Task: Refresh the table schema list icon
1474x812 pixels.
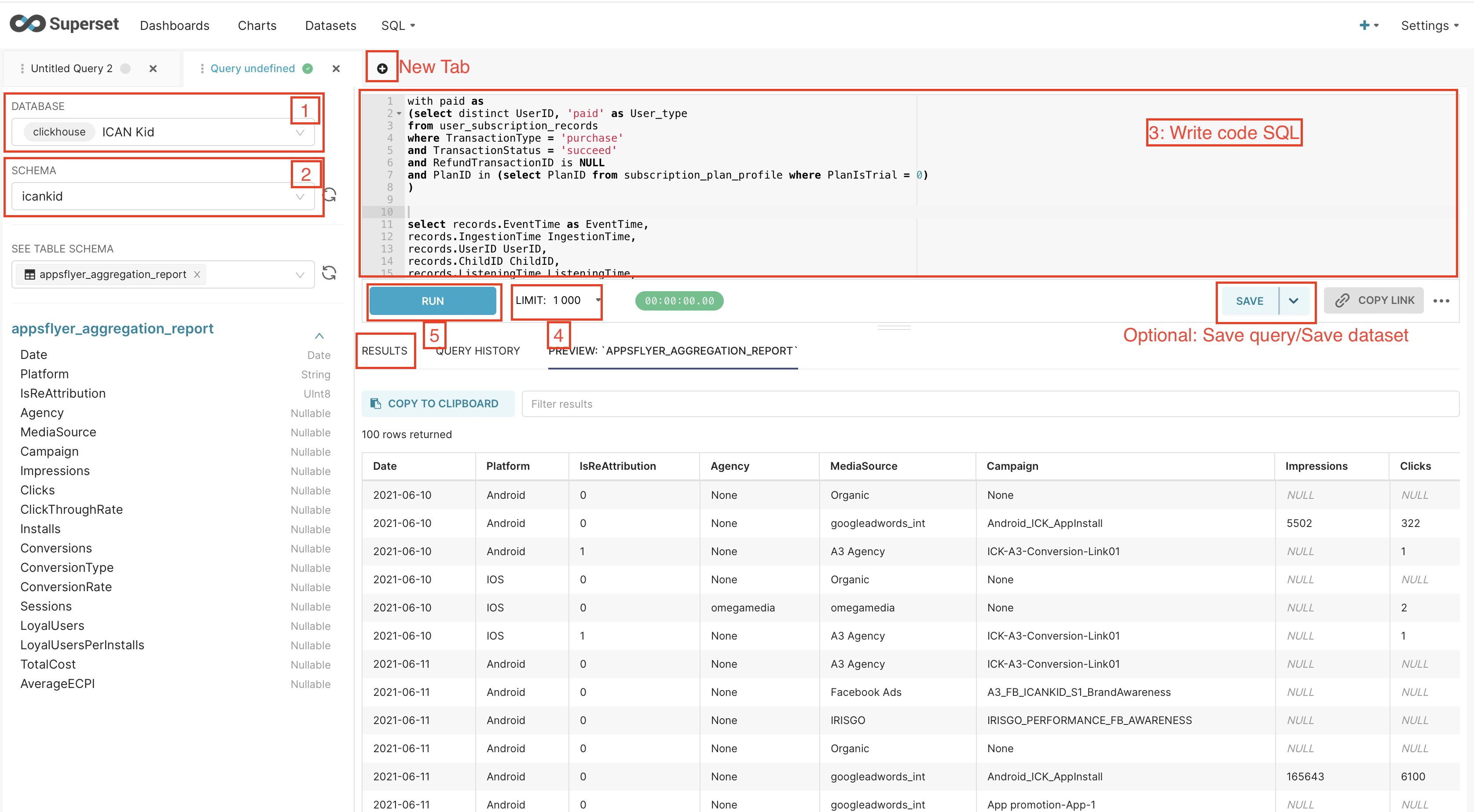Action: pyautogui.click(x=329, y=273)
